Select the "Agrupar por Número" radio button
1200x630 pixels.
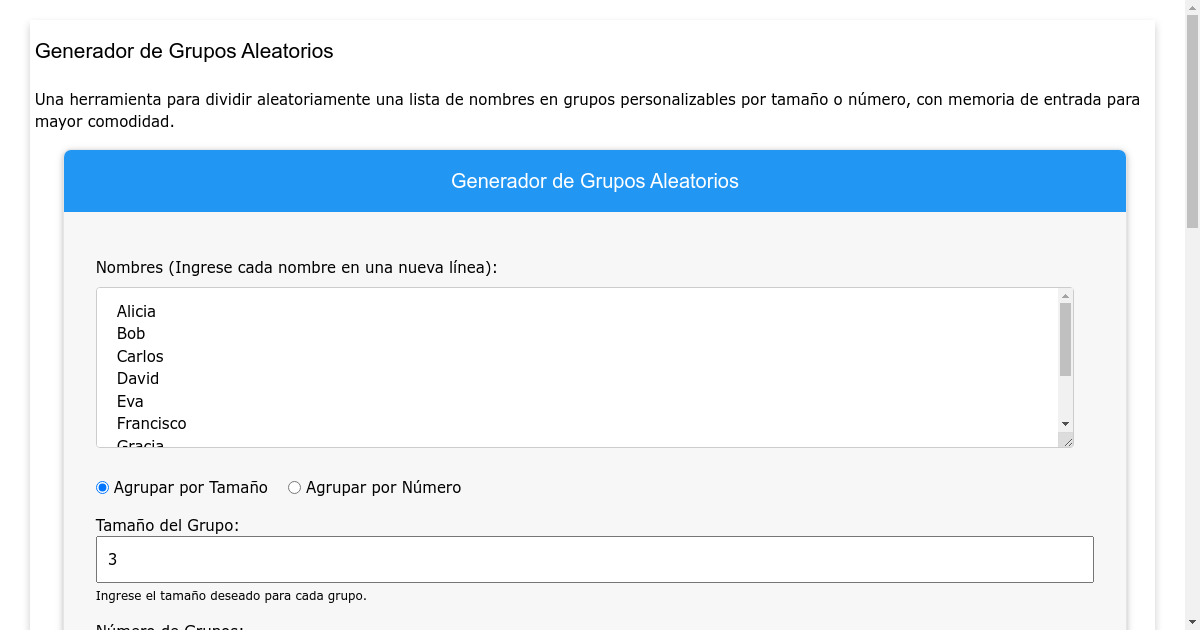point(294,487)
